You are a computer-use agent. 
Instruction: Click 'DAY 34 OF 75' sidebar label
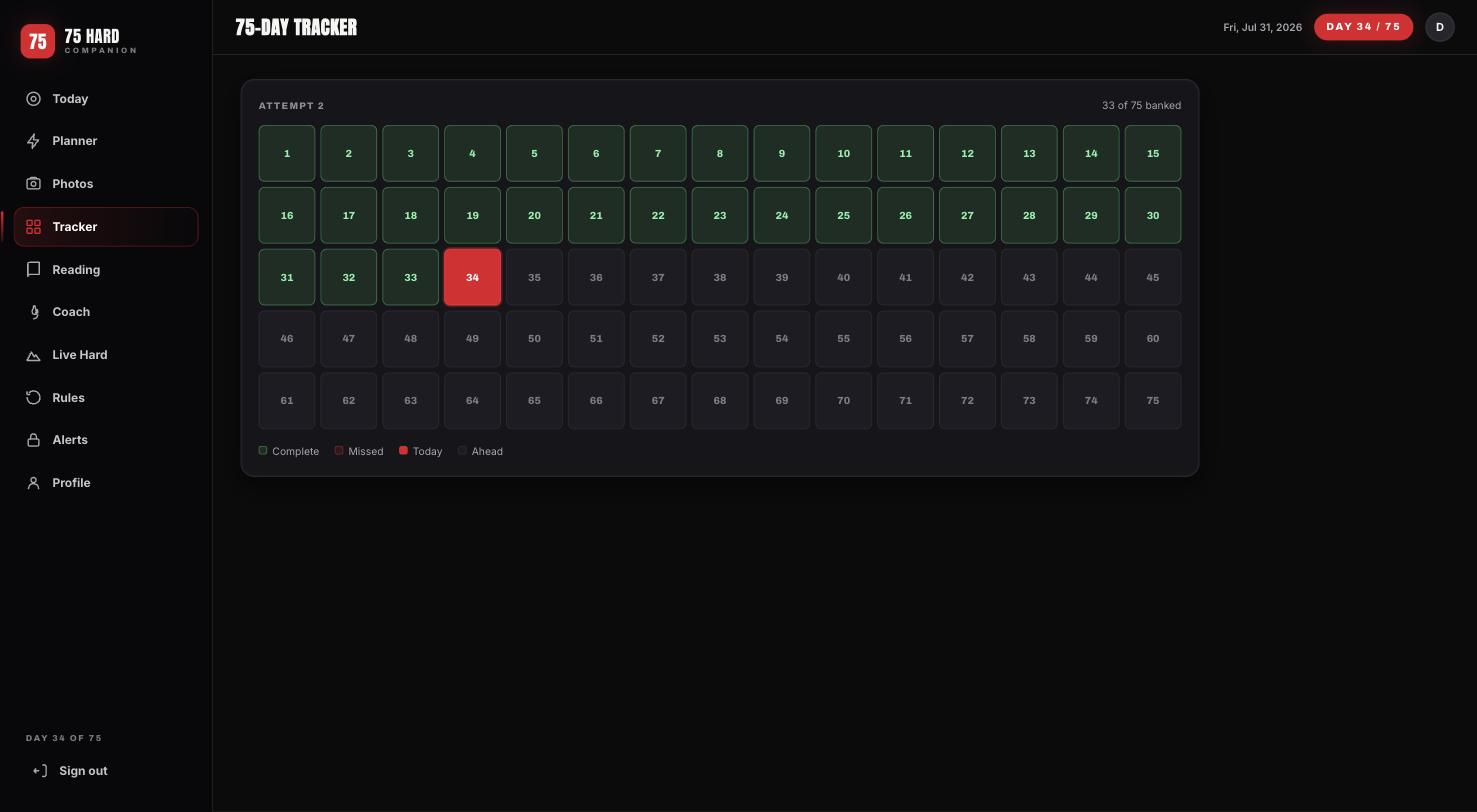click(x=64, y=738)
